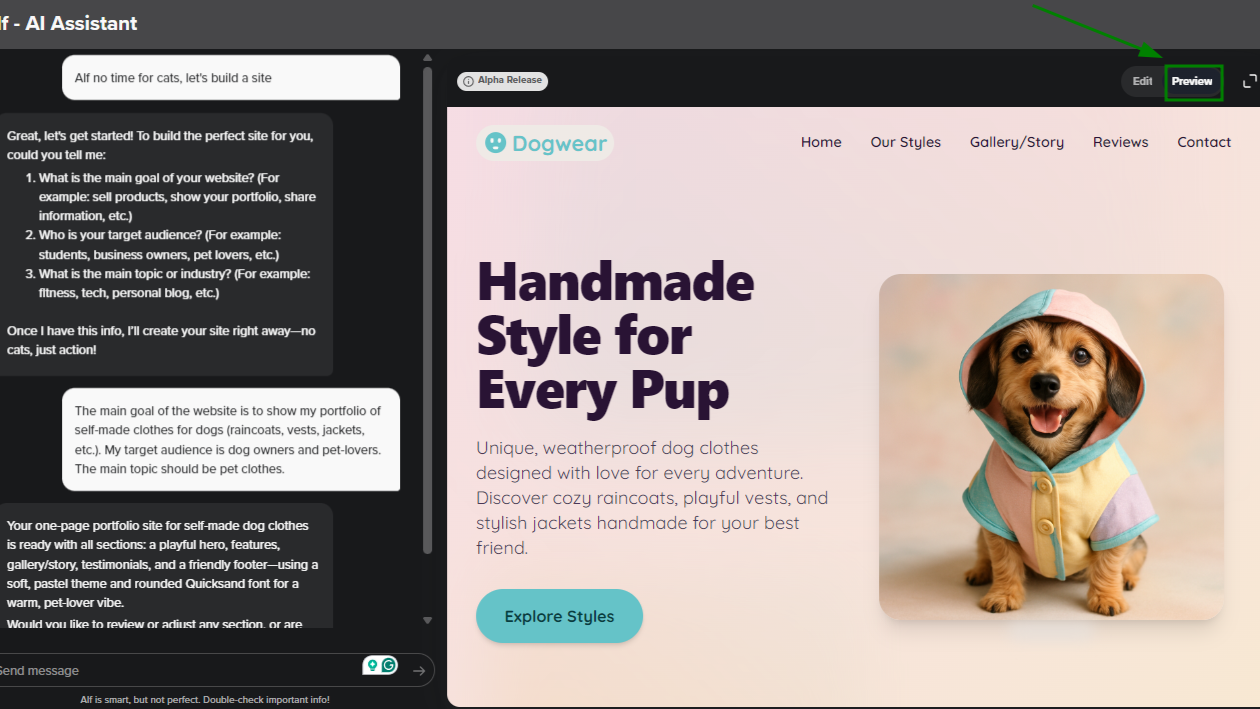
Task: Click the chat scrollbar up arrow
Action: click(x=428, y=58)
